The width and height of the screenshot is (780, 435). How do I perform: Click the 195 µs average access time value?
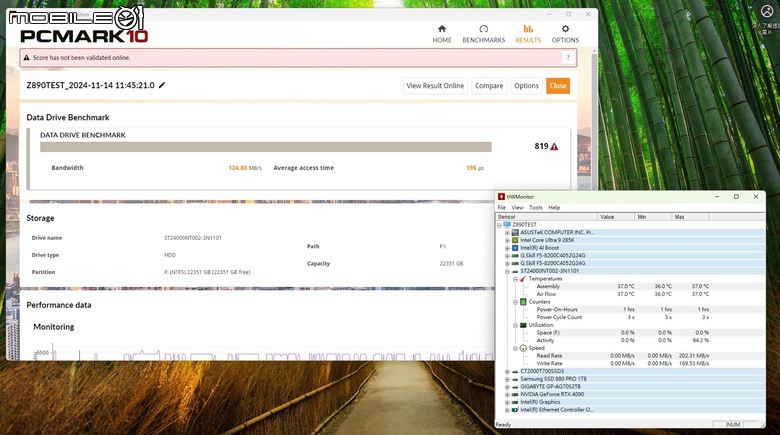(x=475, y=168)
